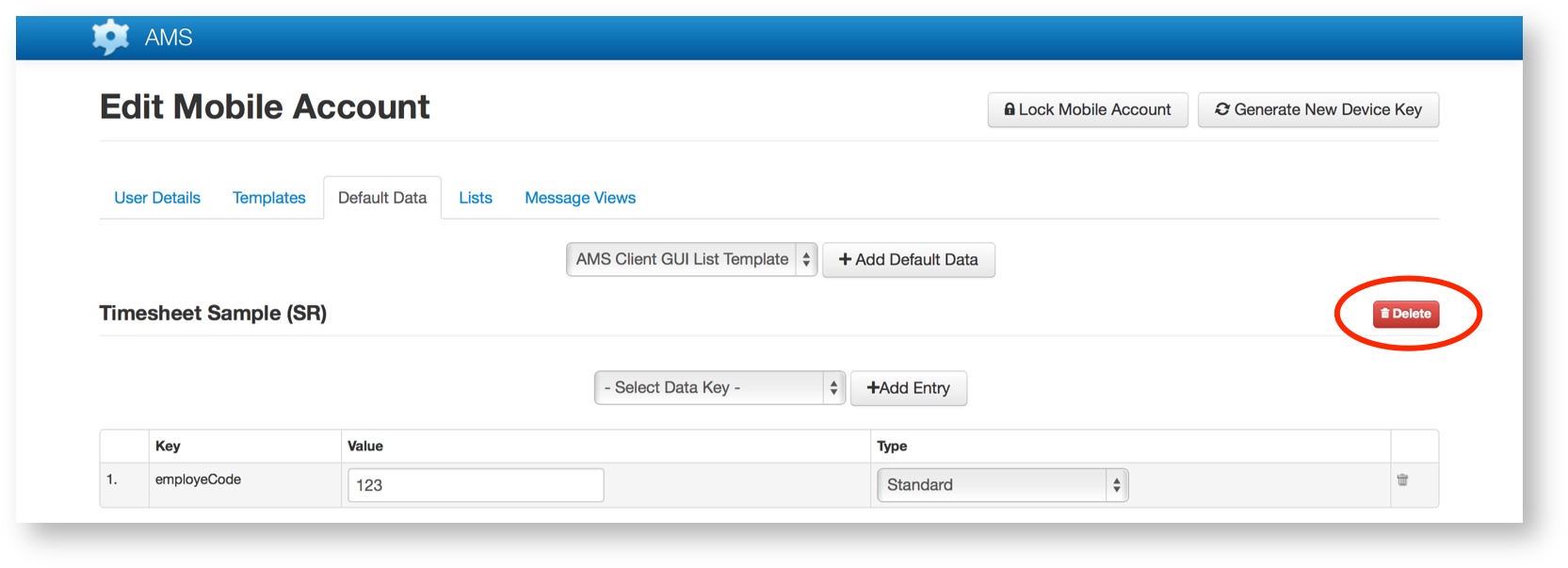The image size is (1568, 568).
Task: Focus the Value field containing 123
Action: (x=476, y=485)
